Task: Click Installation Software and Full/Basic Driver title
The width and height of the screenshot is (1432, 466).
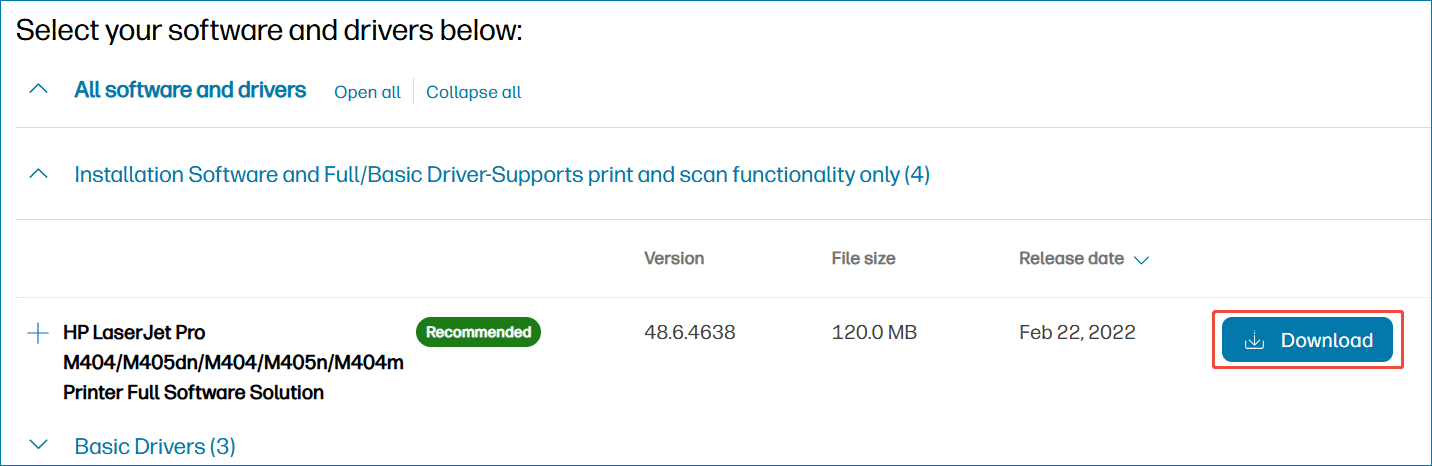Action: click(x=502, y=175)
